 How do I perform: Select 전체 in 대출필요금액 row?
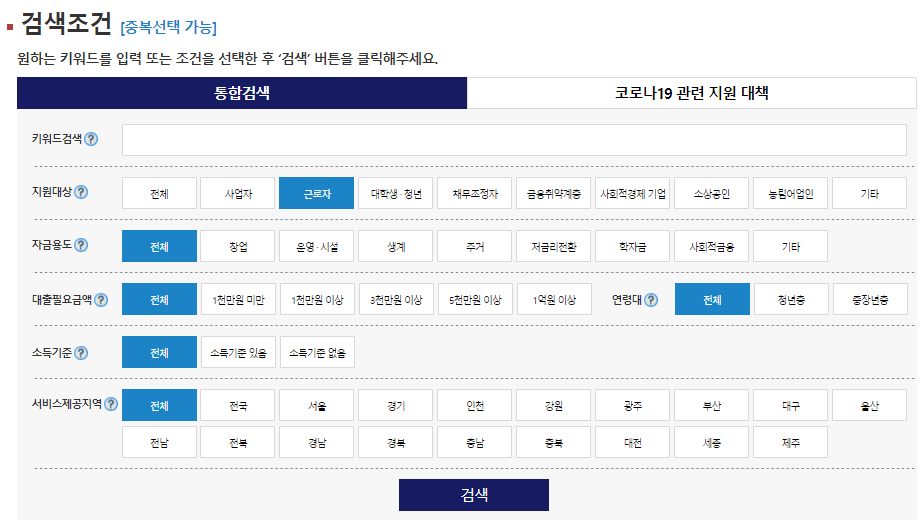[x=159, y=300]
